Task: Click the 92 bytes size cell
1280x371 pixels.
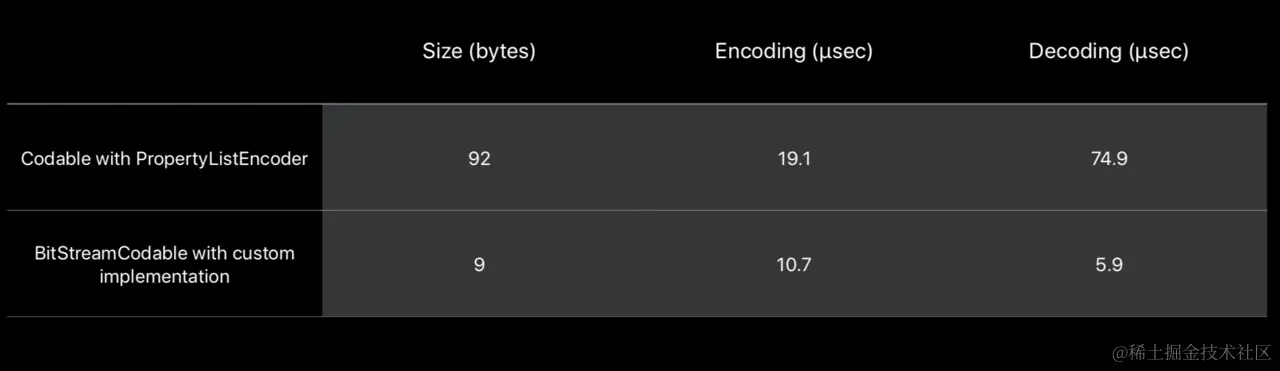Action: coord(479,159)
